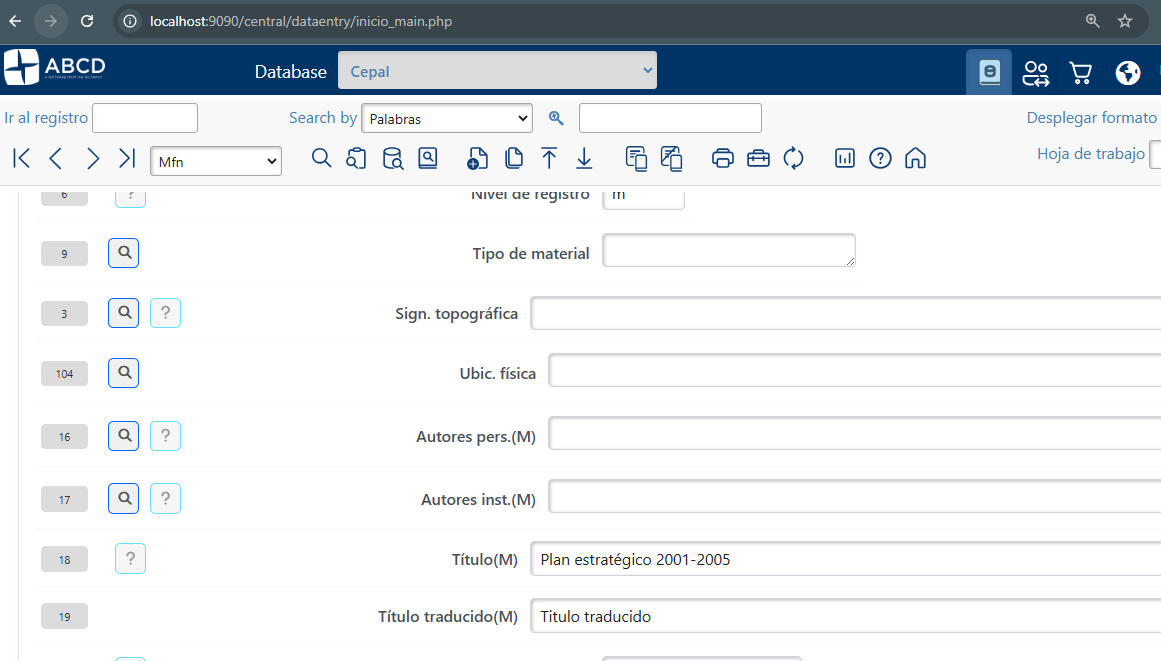This screenshot has width=1161, height=661.
Task: Open the shopping cart acquisitions module
Action: tap(1080, 72)
